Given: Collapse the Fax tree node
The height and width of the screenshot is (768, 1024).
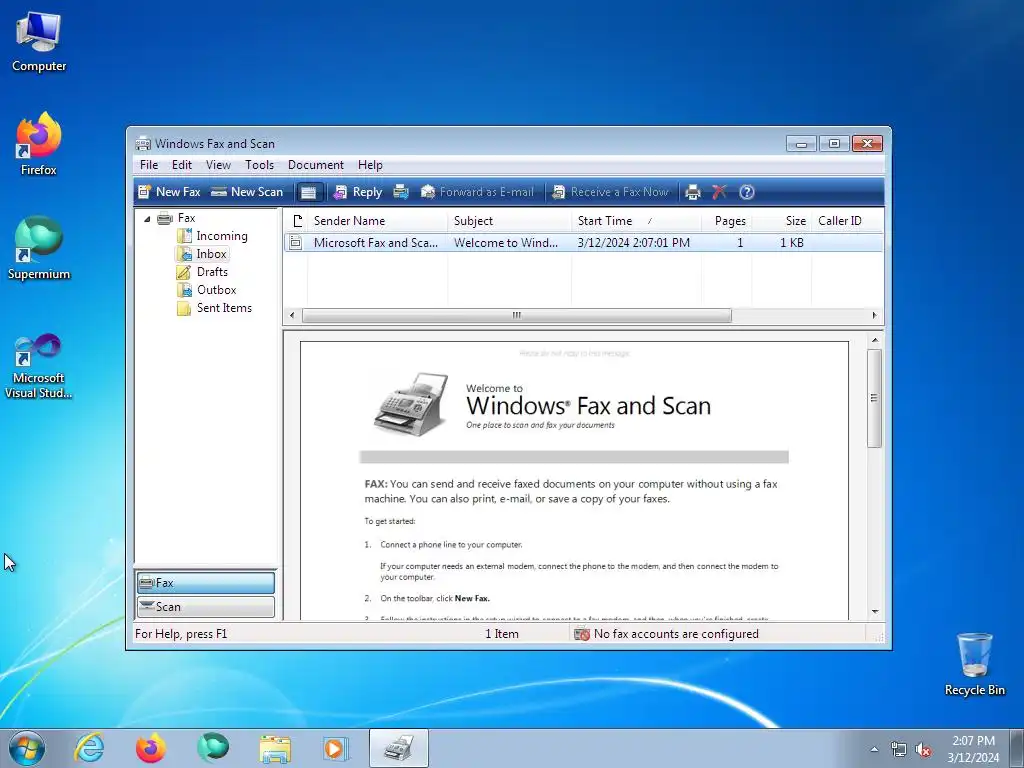Looking at the screenshot, I should click(147, 219).
